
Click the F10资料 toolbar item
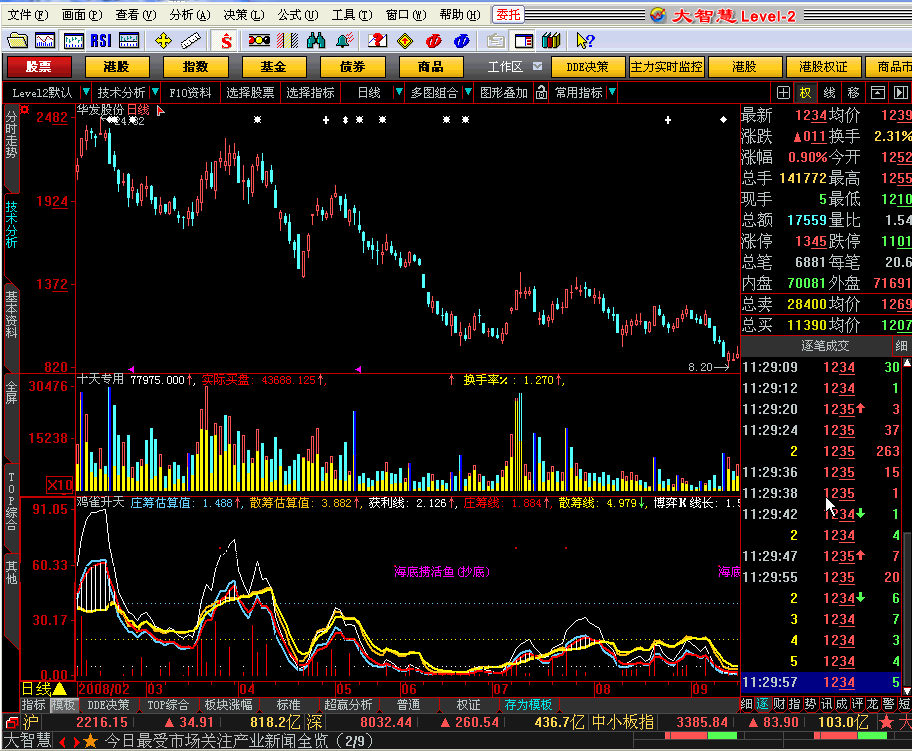[190, 92]
